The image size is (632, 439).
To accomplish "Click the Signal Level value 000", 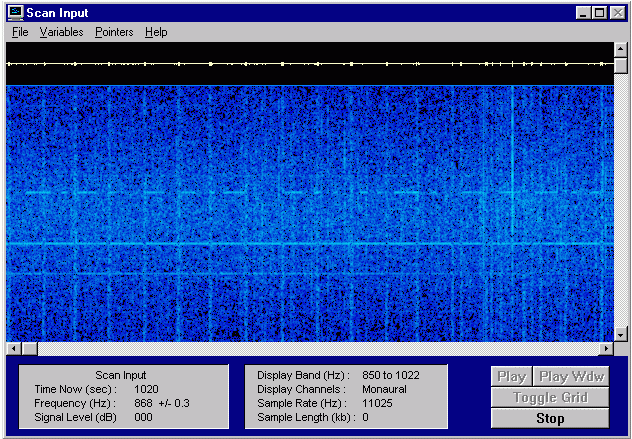I will point(143,417).
